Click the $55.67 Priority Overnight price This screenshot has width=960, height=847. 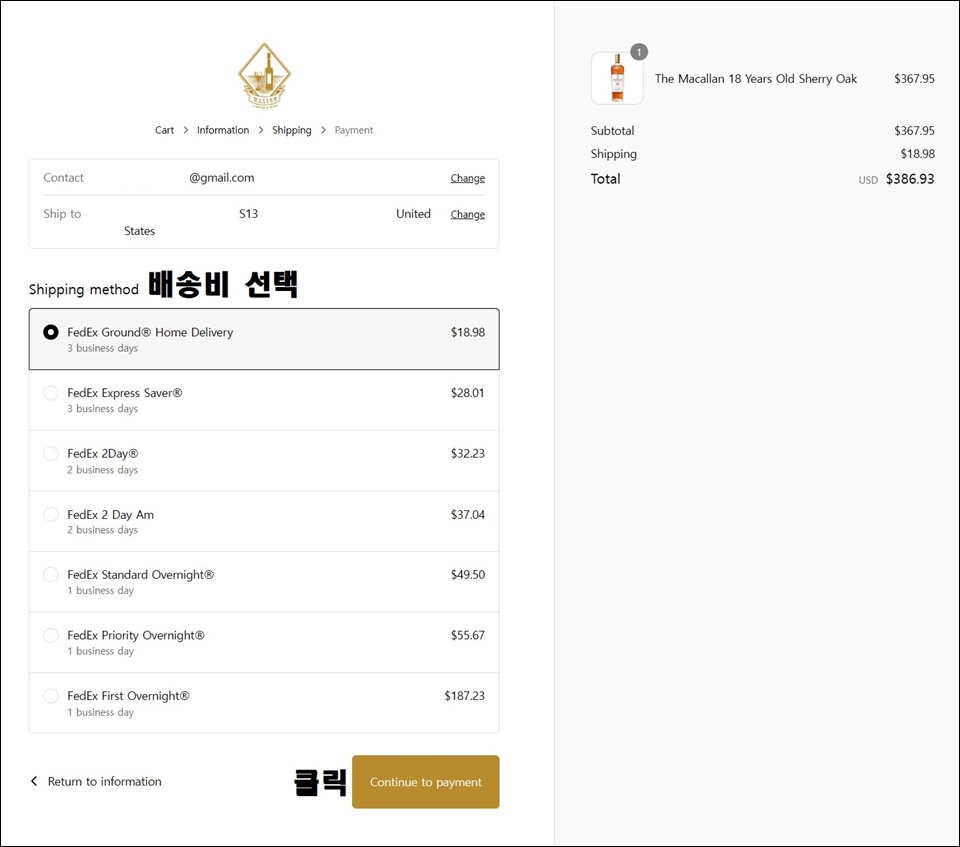point(468,635)
